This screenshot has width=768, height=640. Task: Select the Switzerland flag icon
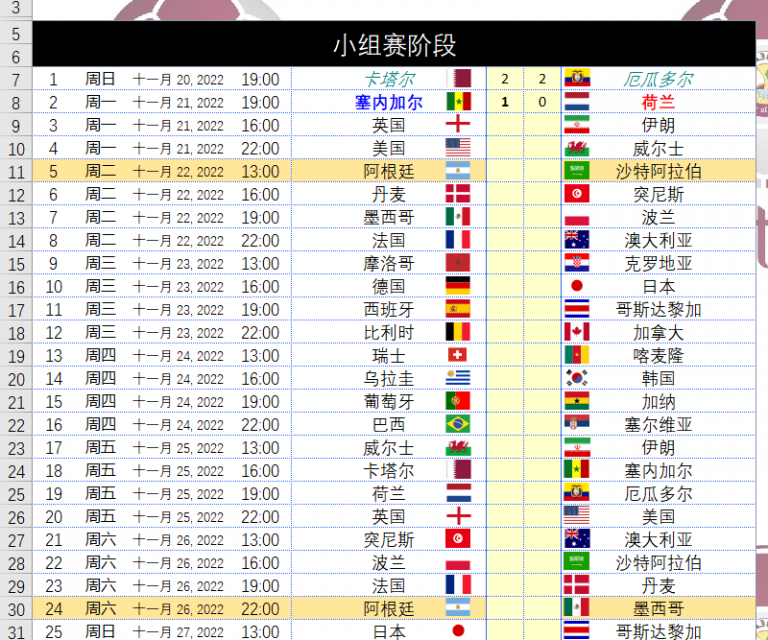pos(458,355)
